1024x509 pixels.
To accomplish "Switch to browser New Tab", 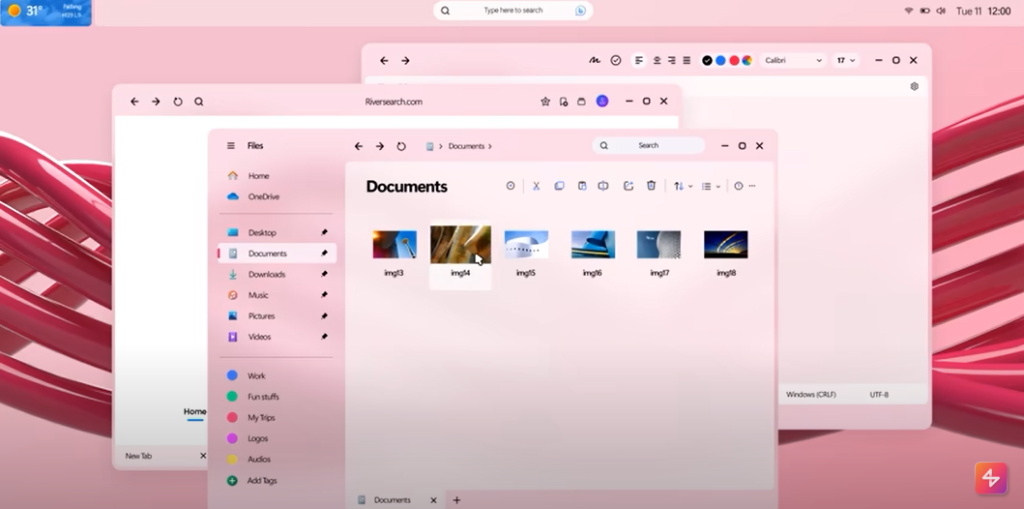I will coord(138,456).
